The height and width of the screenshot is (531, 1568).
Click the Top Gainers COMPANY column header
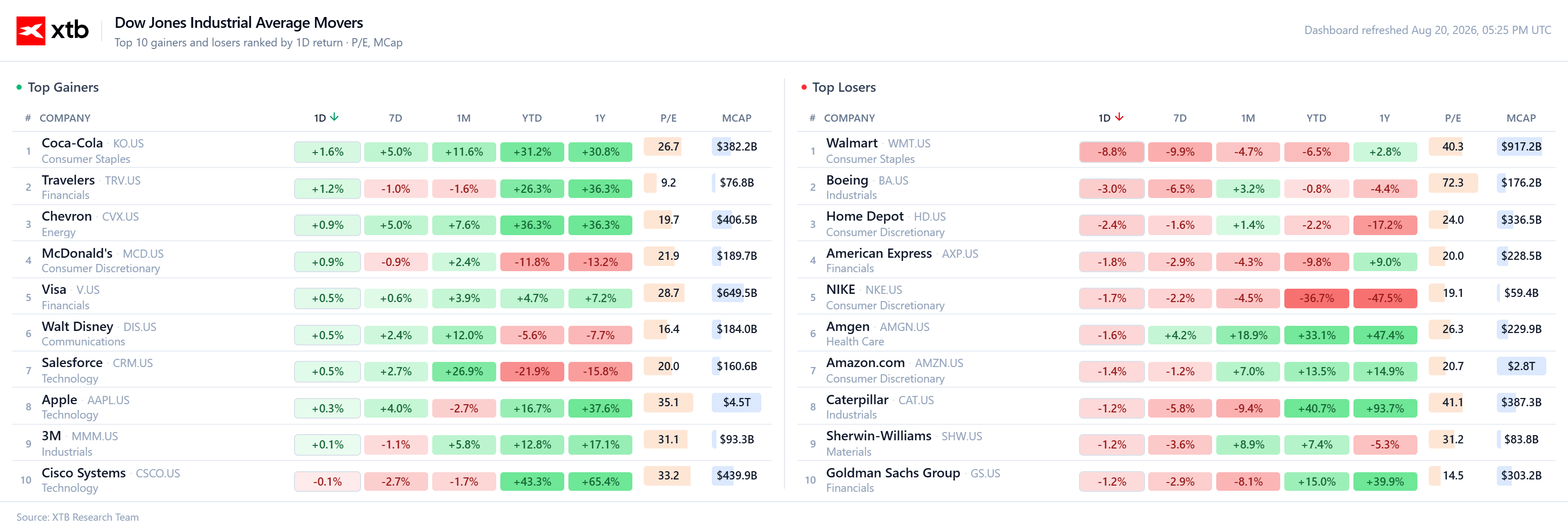tap(64, 118)
